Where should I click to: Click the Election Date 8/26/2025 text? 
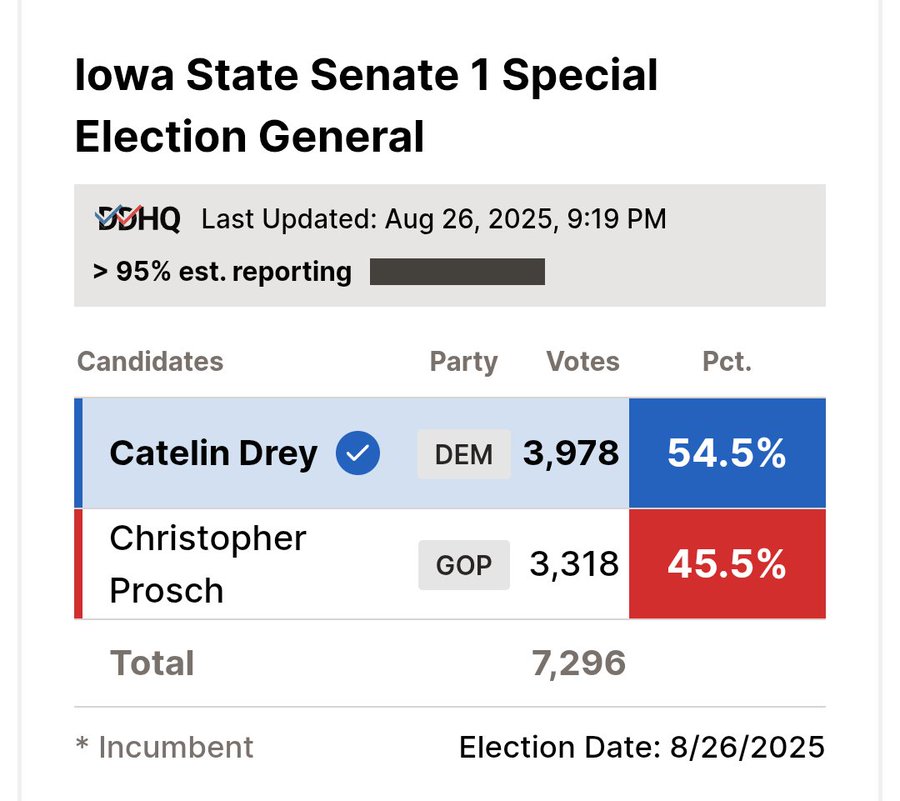642,747
